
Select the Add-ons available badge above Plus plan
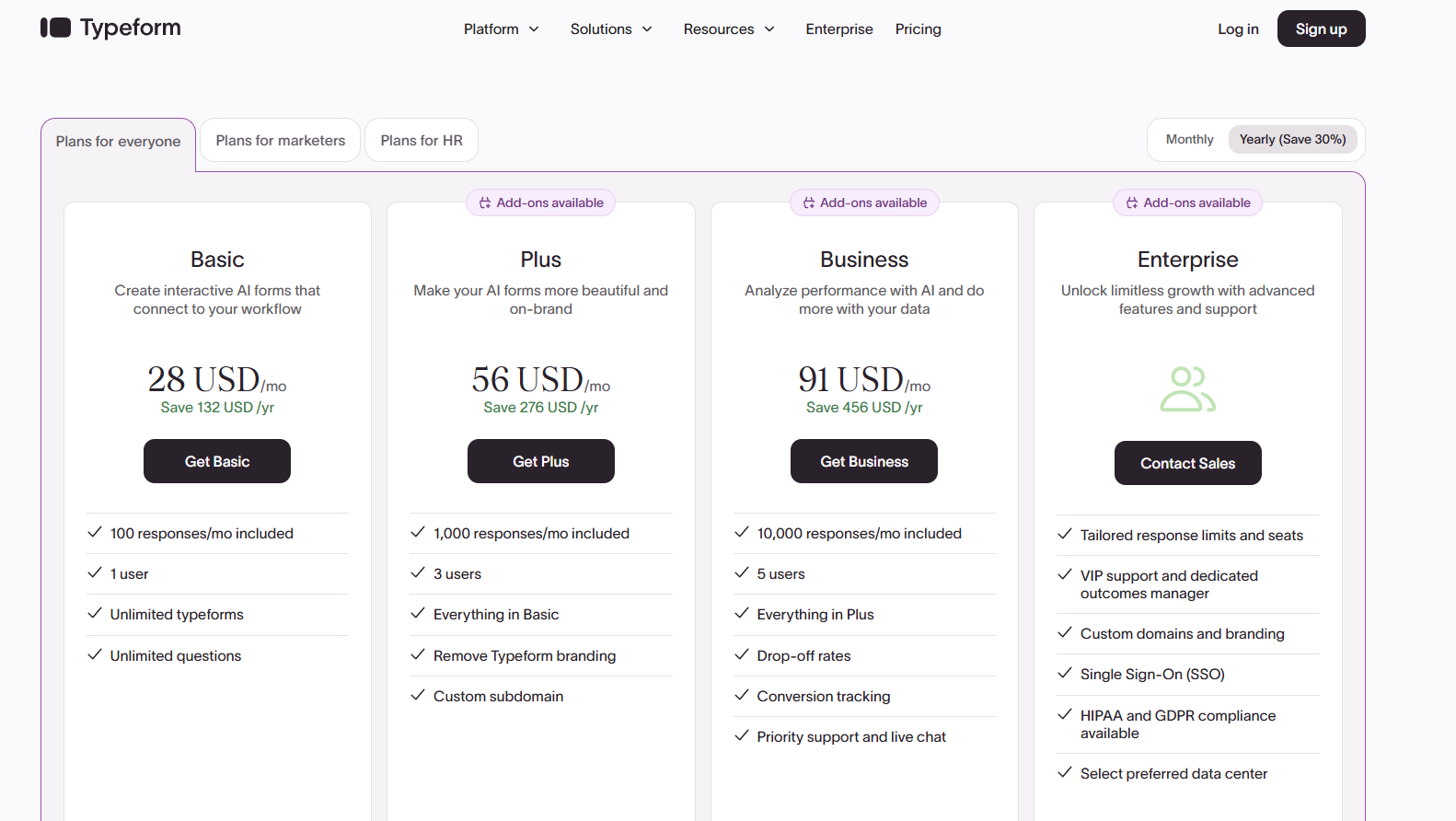tap(540, 202)
